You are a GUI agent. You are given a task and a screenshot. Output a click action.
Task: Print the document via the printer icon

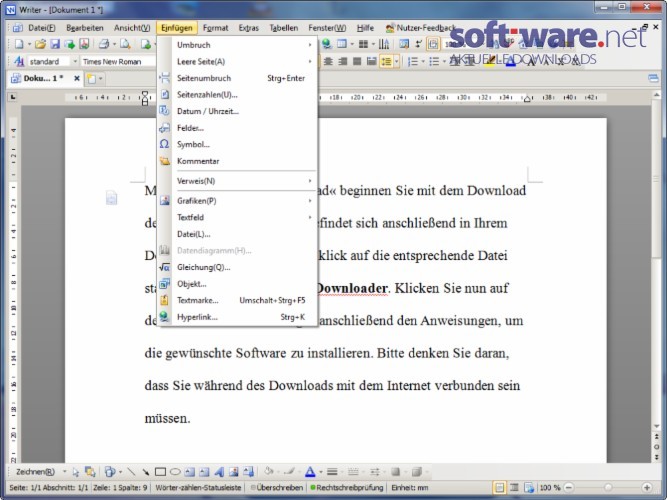[104, 44]
